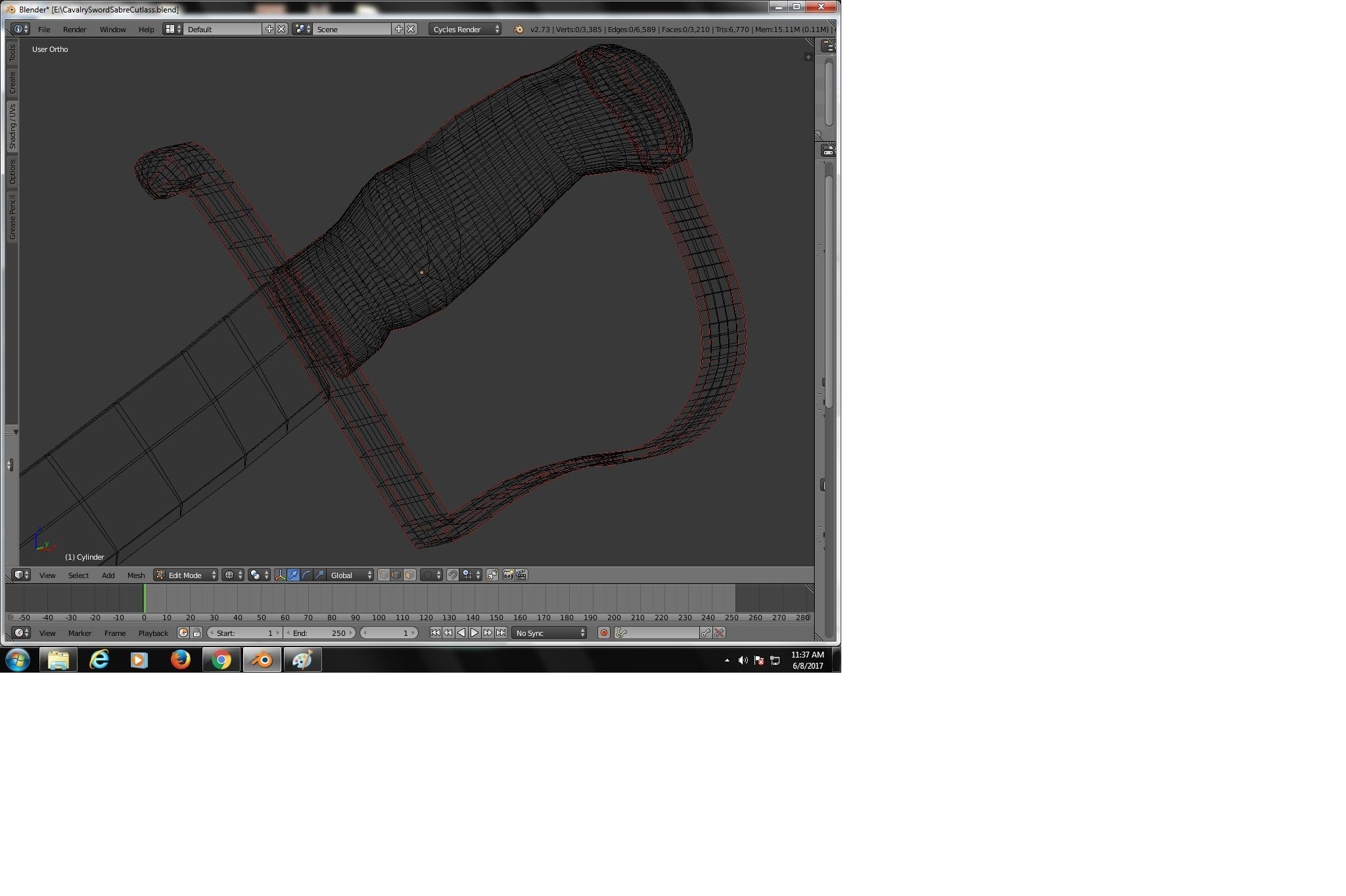Toggle snap during transform magnet
Image resolution: width=1346 pixels, height=896 pixels.
coord(453,575)
